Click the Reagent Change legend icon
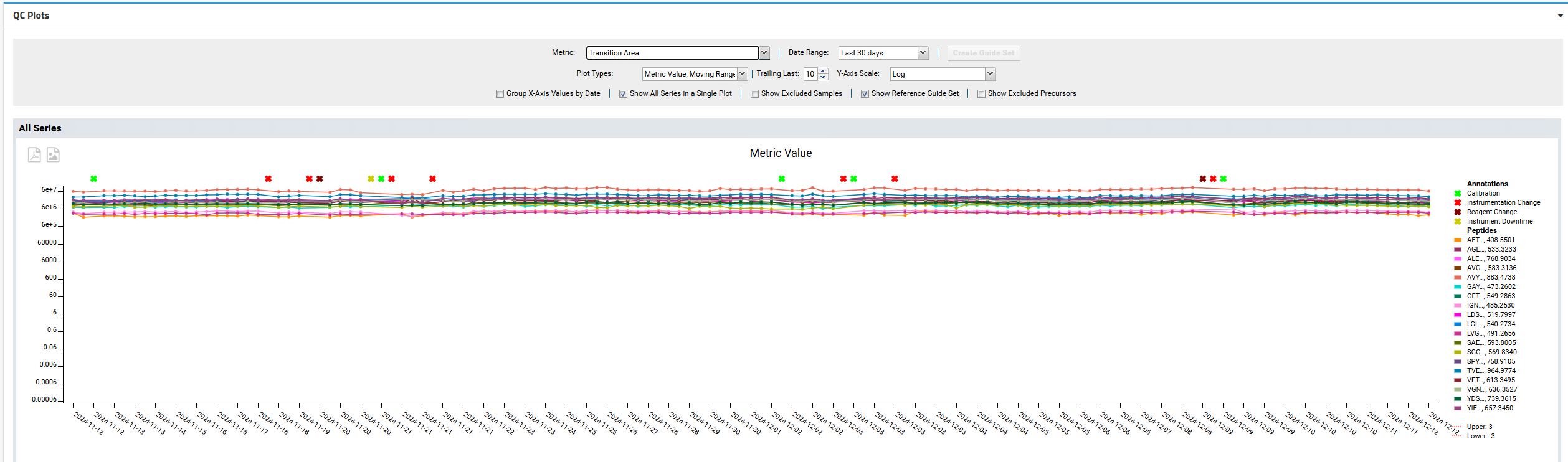Screen dimensions: 1568x462 click(1458, 212)
